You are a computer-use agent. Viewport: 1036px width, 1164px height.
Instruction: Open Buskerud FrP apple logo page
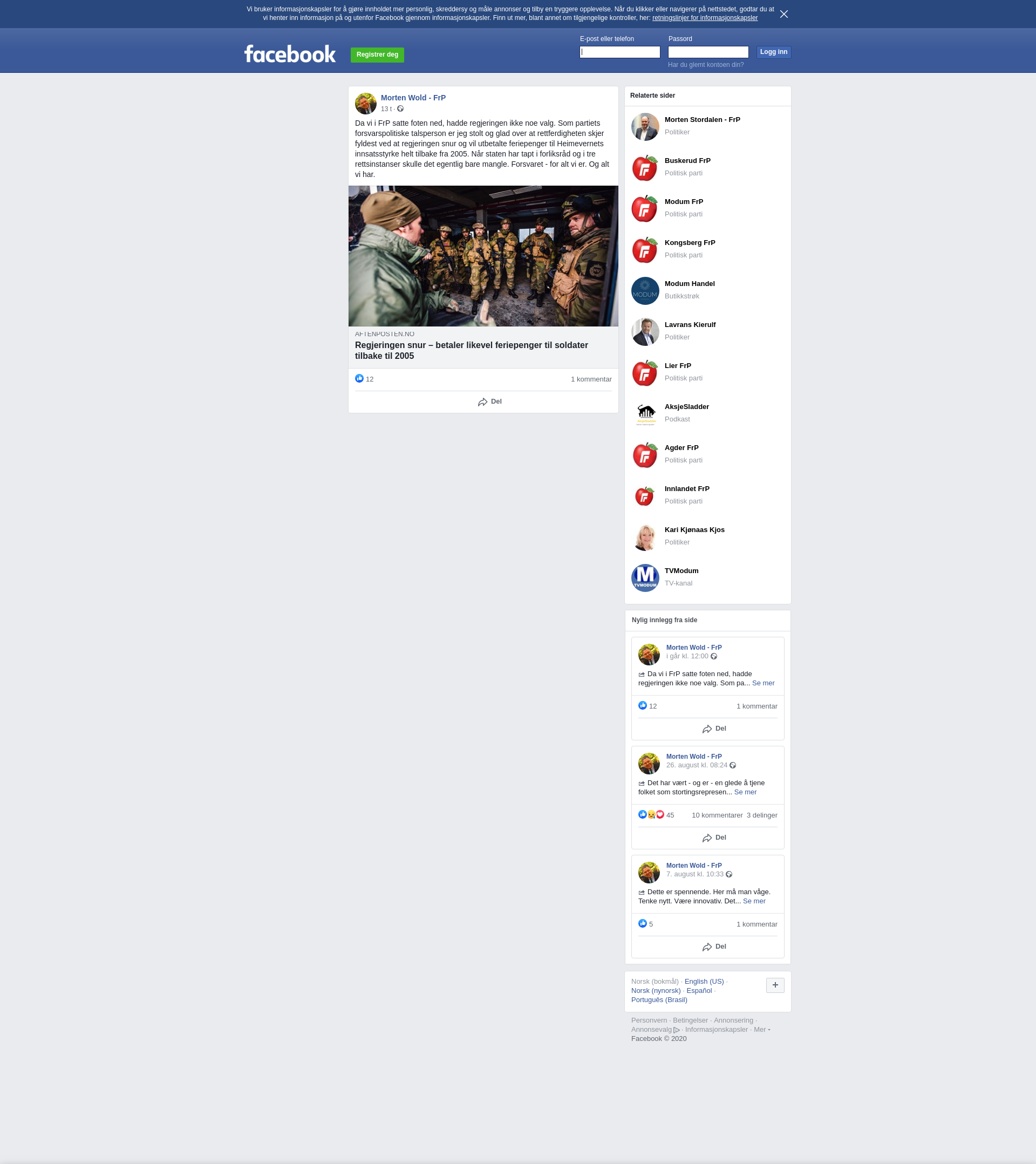[645, 168]
